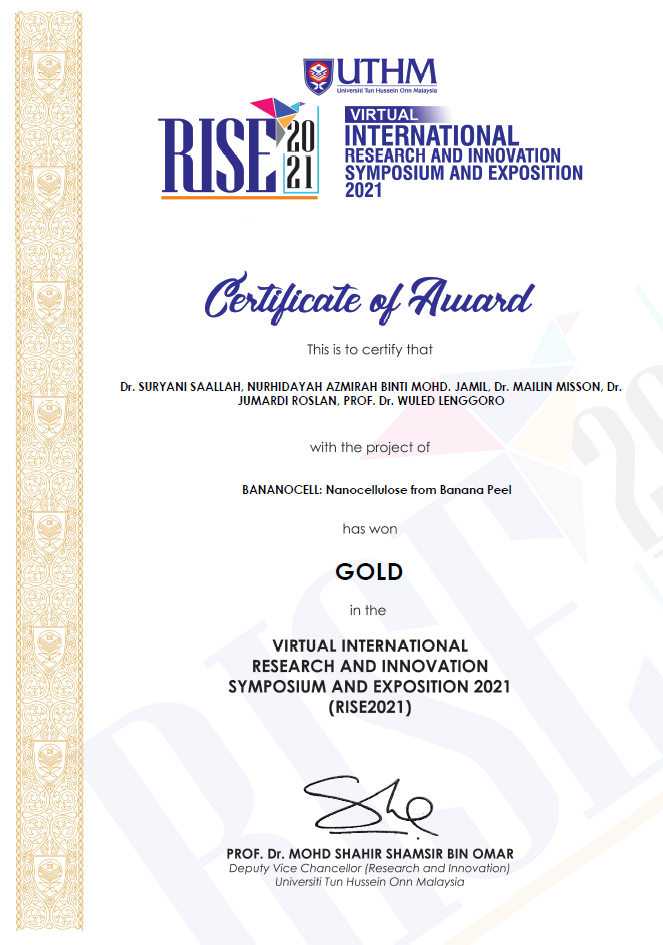Click the 'This is to certify that' line
663x945 pixels.
click(x=369, y=349)
